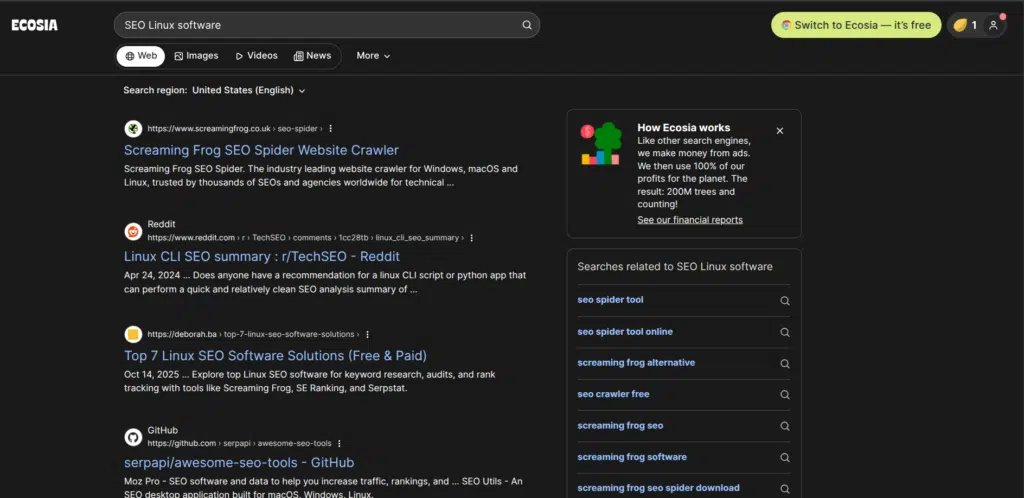
Task: Click the screamingfrog.co.uk URL breadcrumb
Action: 234,129
